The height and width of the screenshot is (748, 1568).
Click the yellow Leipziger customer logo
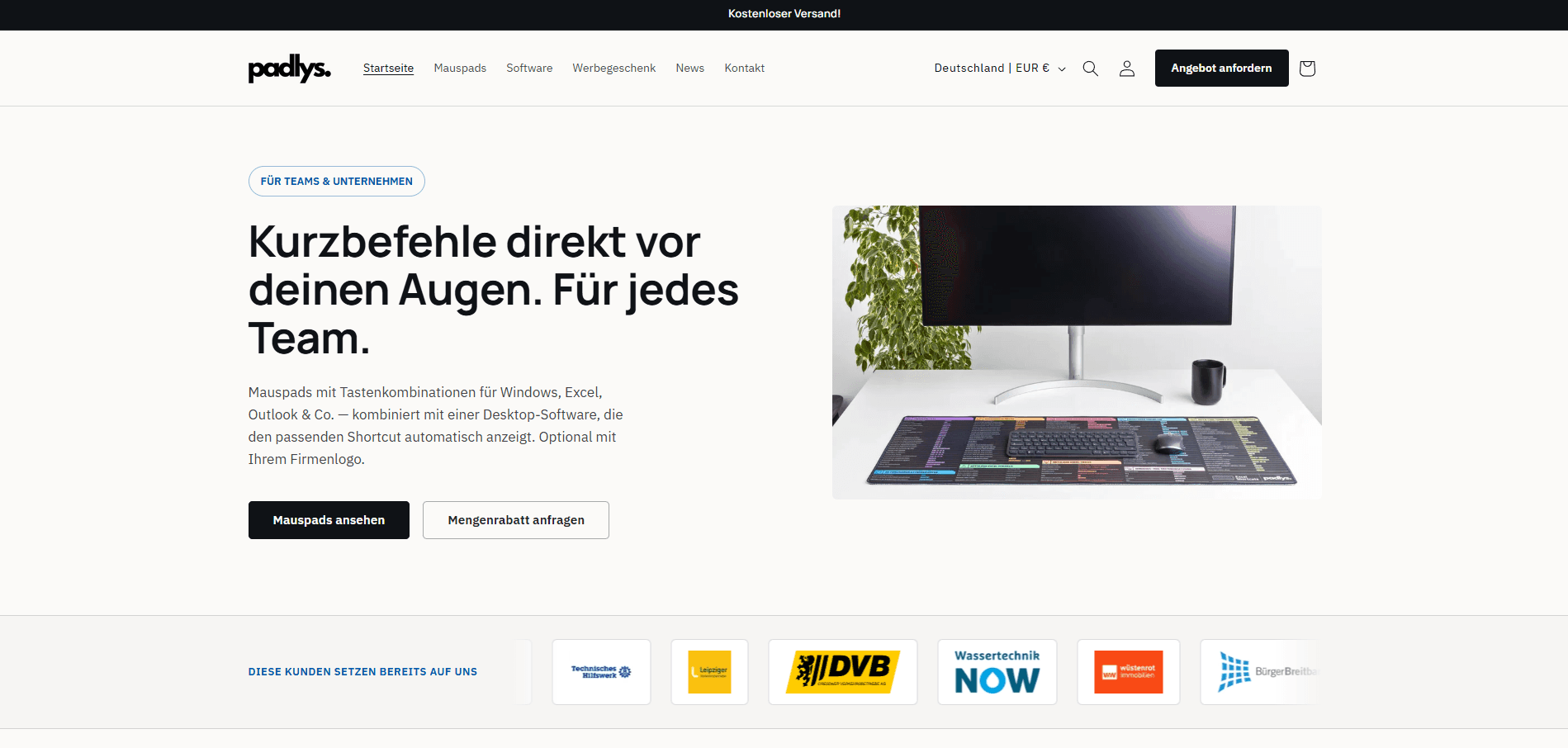(x=709, y=672)
